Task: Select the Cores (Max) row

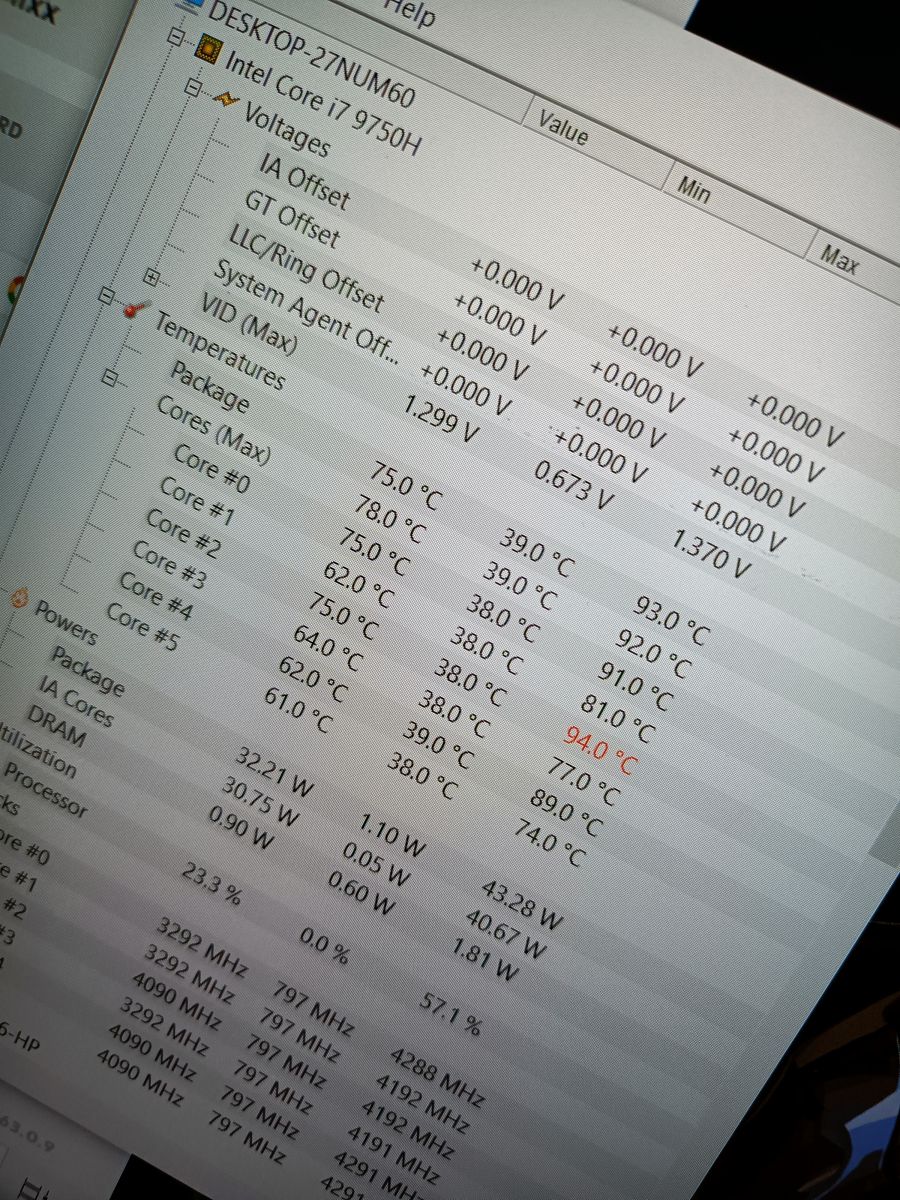Action: 213,430
